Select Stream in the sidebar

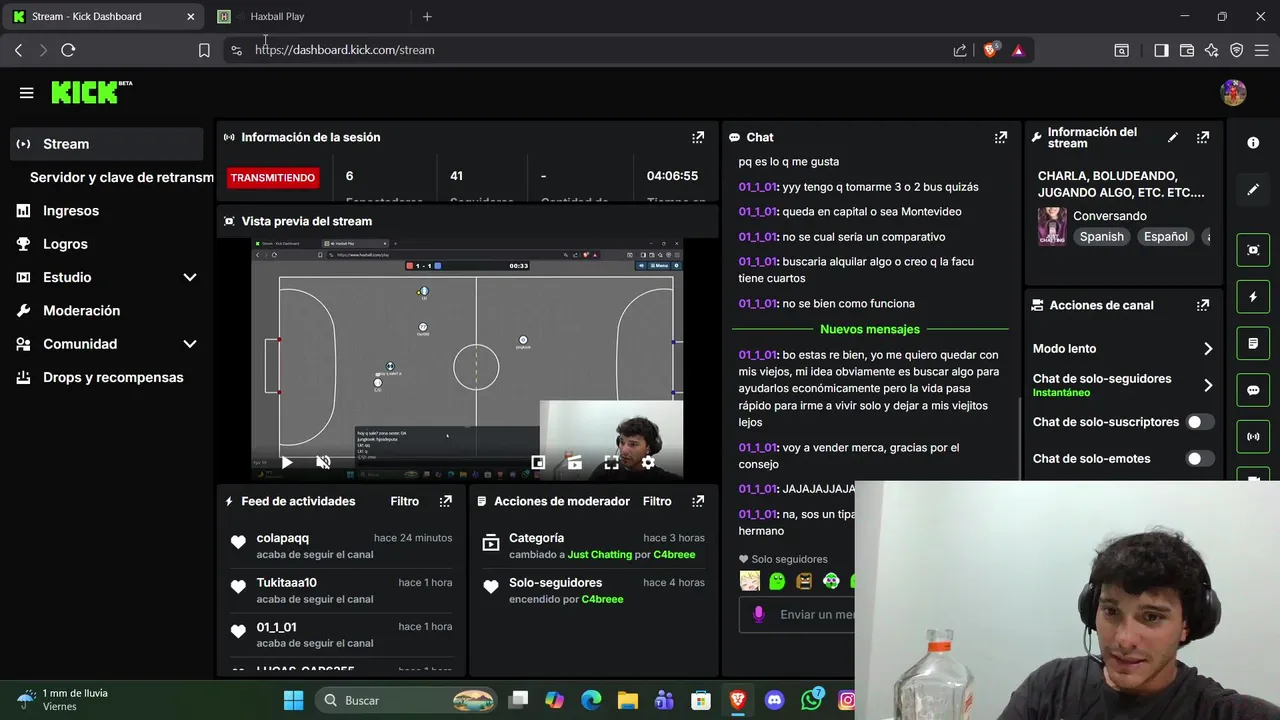point(107,144)
